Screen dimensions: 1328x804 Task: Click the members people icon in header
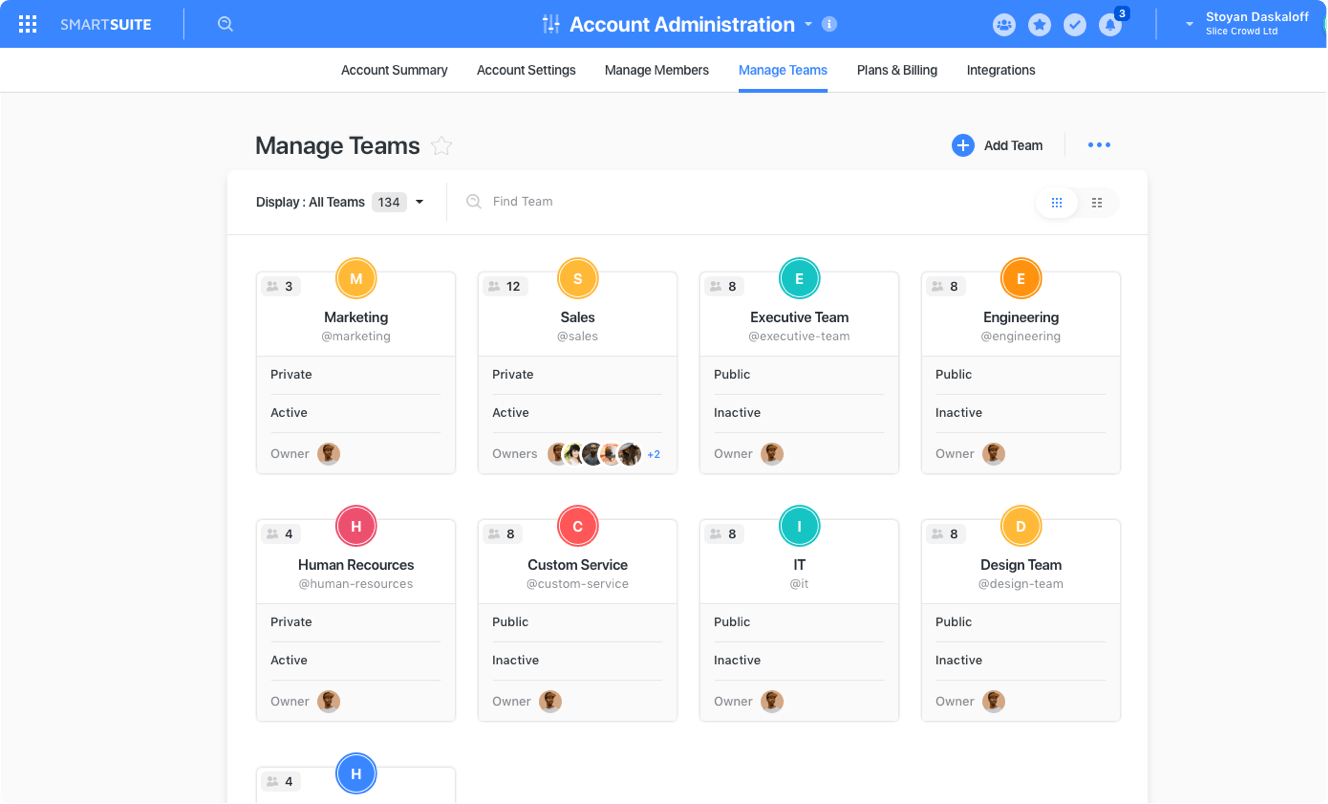[1004, 25]
